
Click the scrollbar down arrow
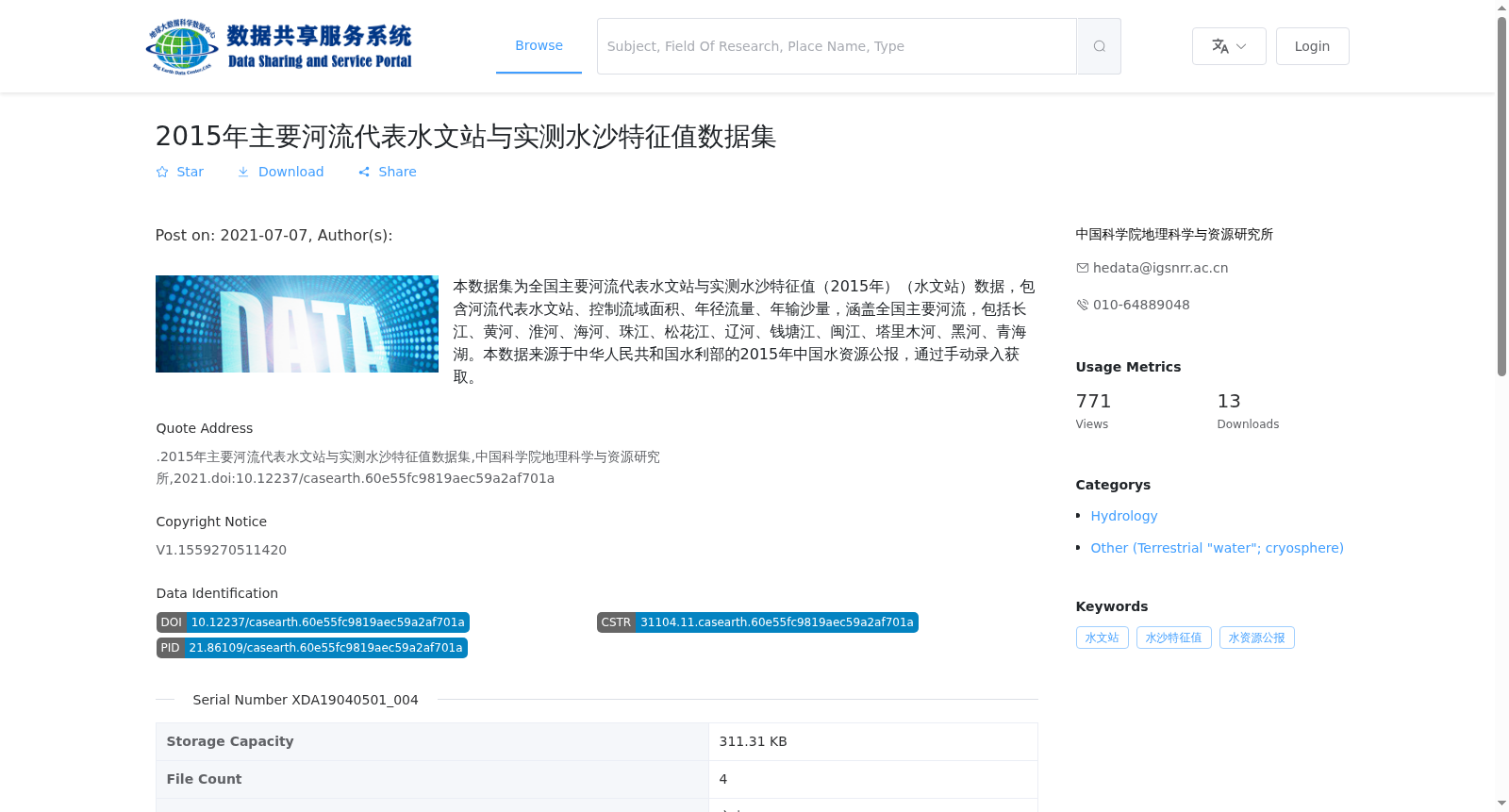[x=1501, y=804]
